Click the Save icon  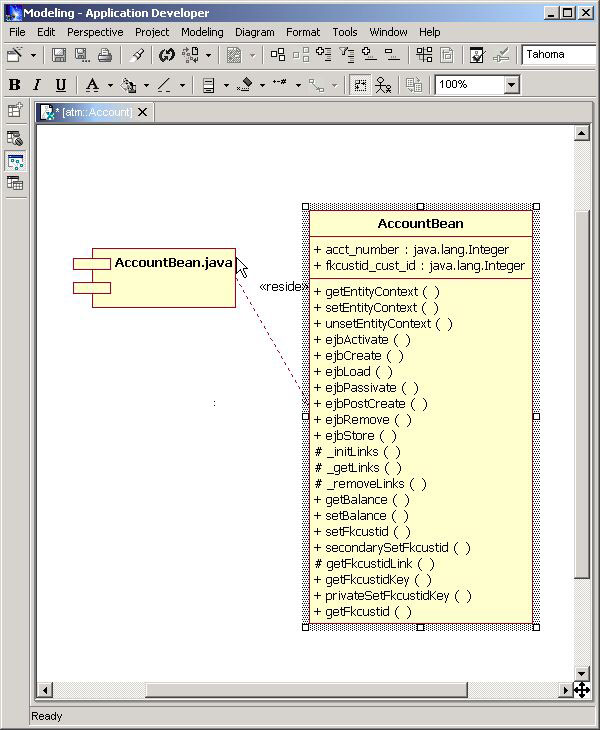59,55
